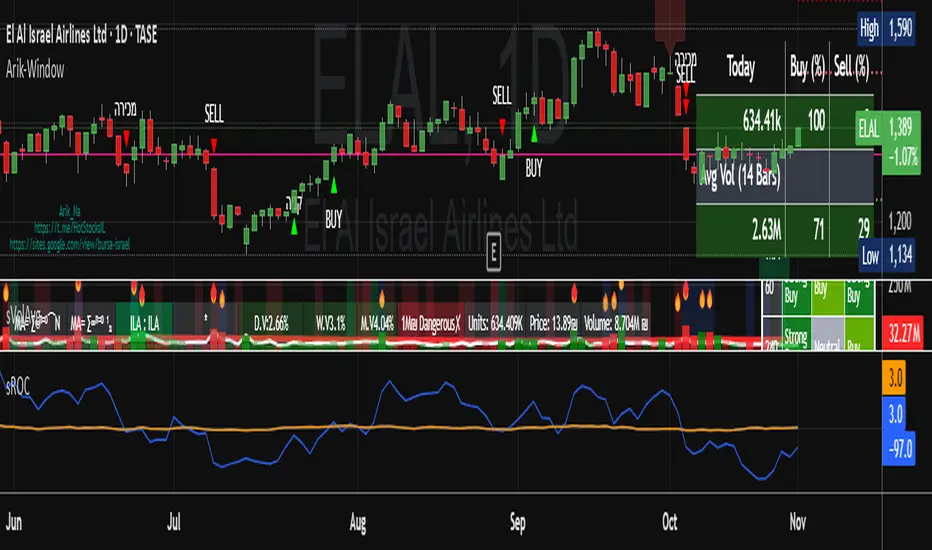Click the Oct label on time axis
Screen dimensions: 932x550
coord(670,522)
